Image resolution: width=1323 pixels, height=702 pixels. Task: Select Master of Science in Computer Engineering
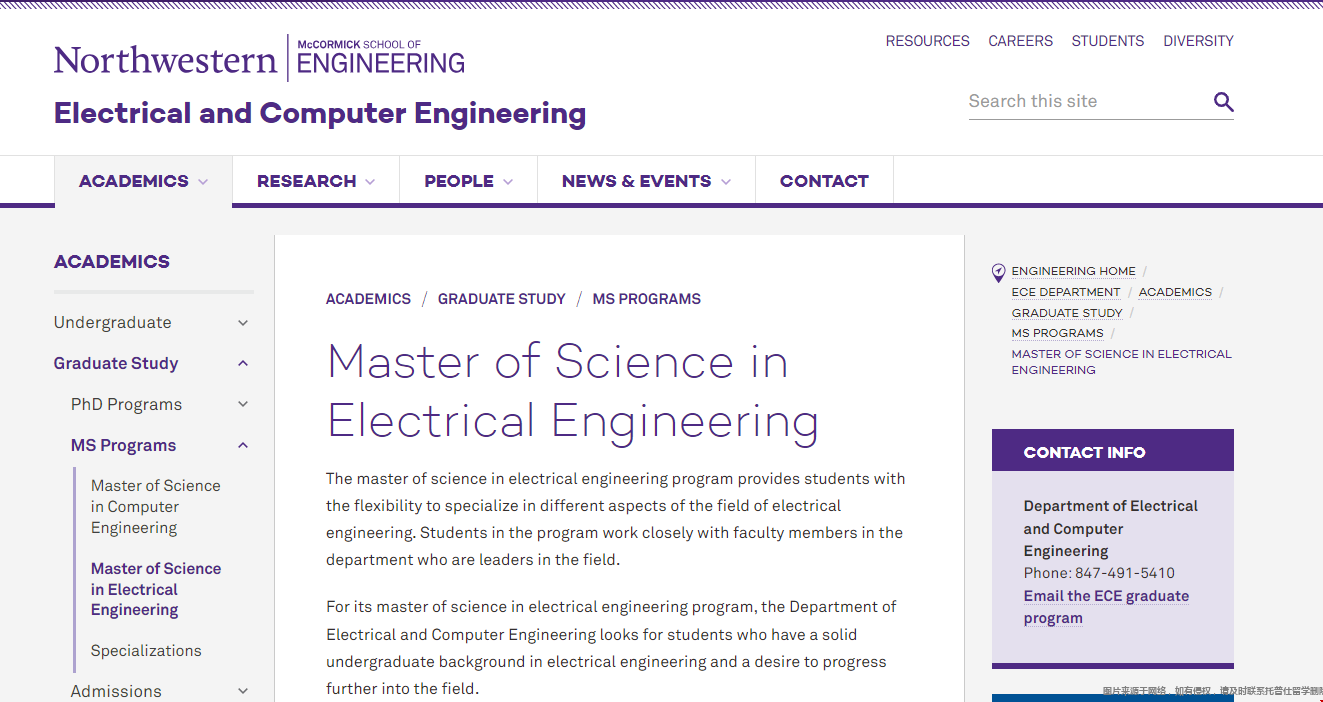click(156, 507)
